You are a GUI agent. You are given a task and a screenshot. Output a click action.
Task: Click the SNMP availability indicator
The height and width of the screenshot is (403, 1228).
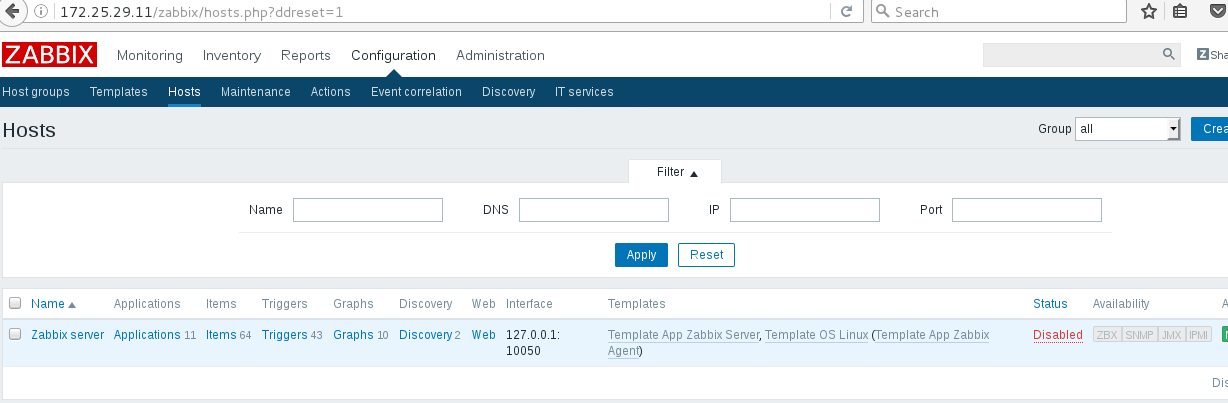pyautogui.click(x=1139, y=335)
